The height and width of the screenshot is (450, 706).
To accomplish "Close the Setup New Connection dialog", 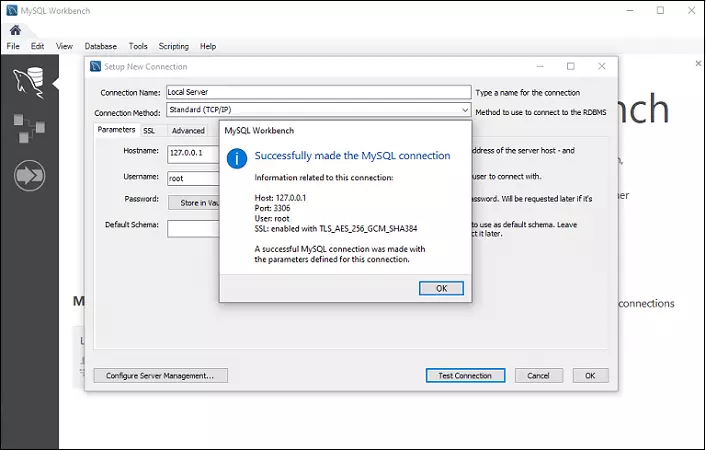I will point(602,66).
